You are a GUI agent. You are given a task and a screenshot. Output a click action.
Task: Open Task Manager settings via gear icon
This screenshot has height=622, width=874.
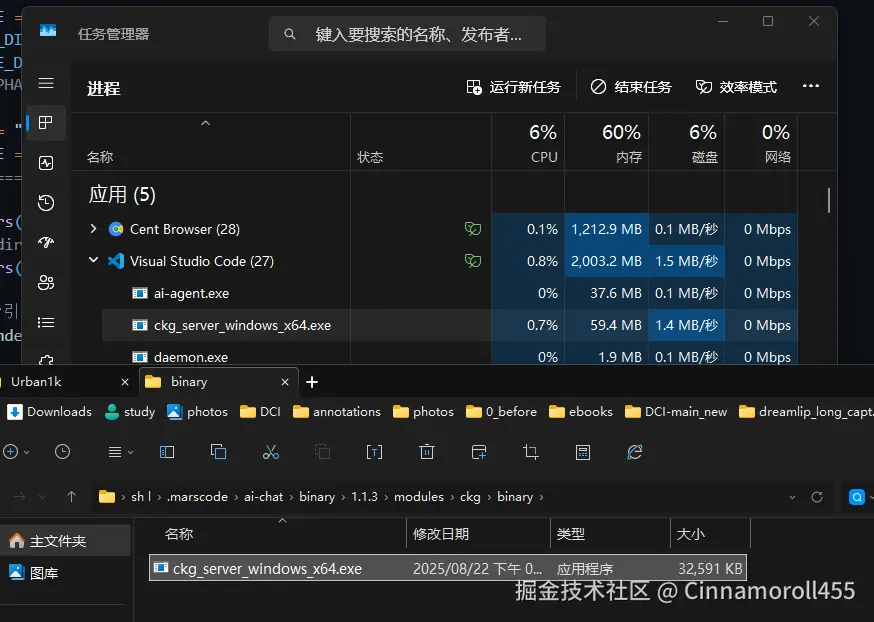click(45, 361)
